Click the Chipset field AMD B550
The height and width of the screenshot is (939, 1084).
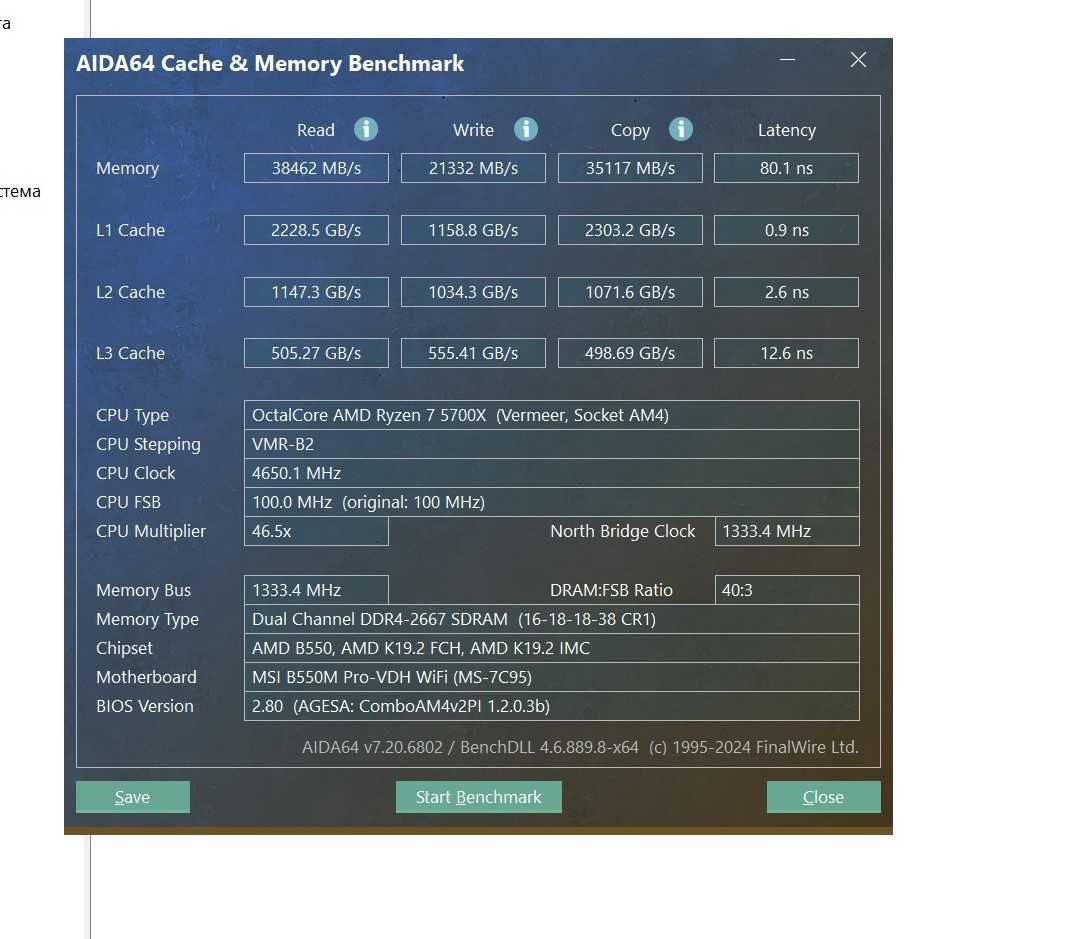[x=552, y=648]
